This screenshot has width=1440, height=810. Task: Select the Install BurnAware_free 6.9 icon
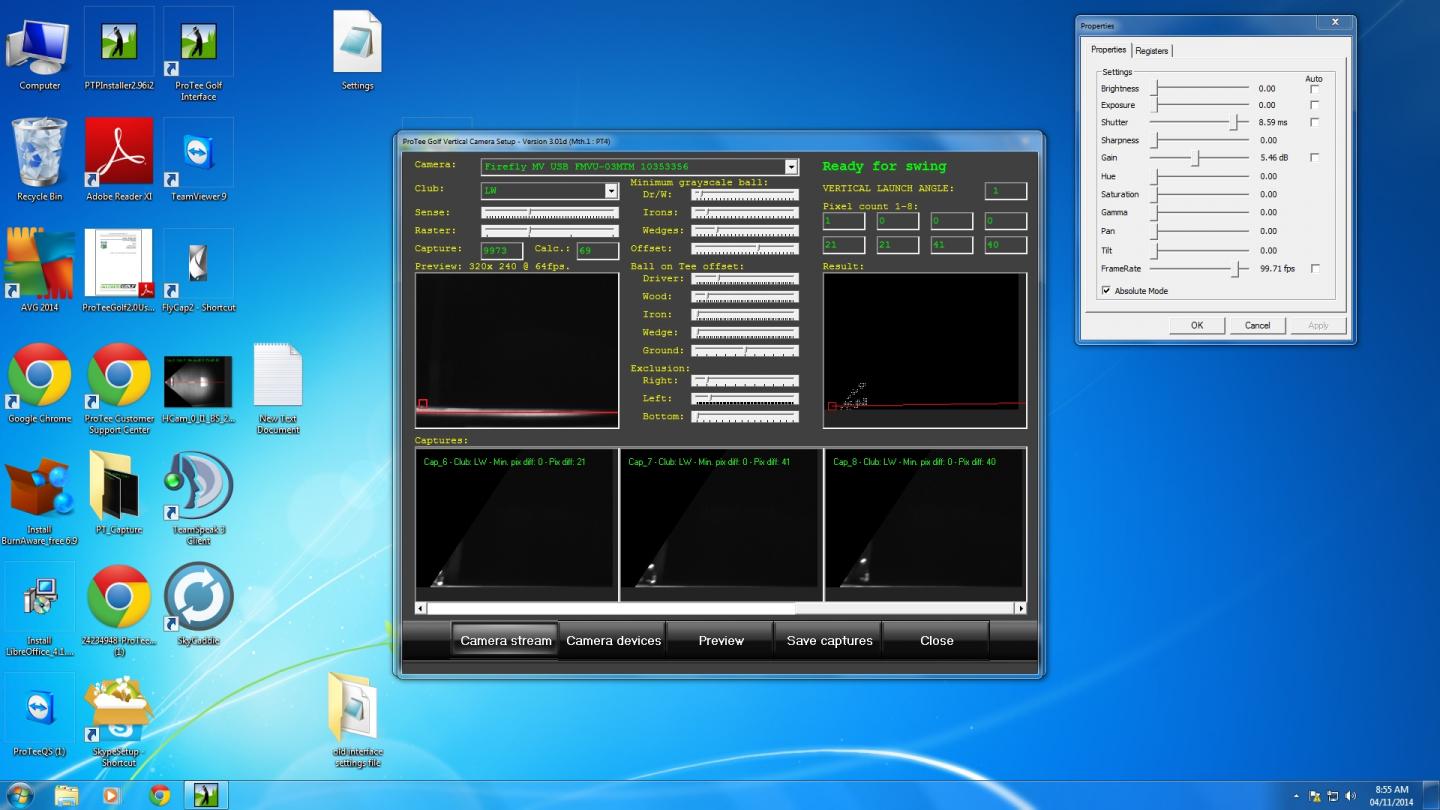pyautogui.click(x=40, y=498)
